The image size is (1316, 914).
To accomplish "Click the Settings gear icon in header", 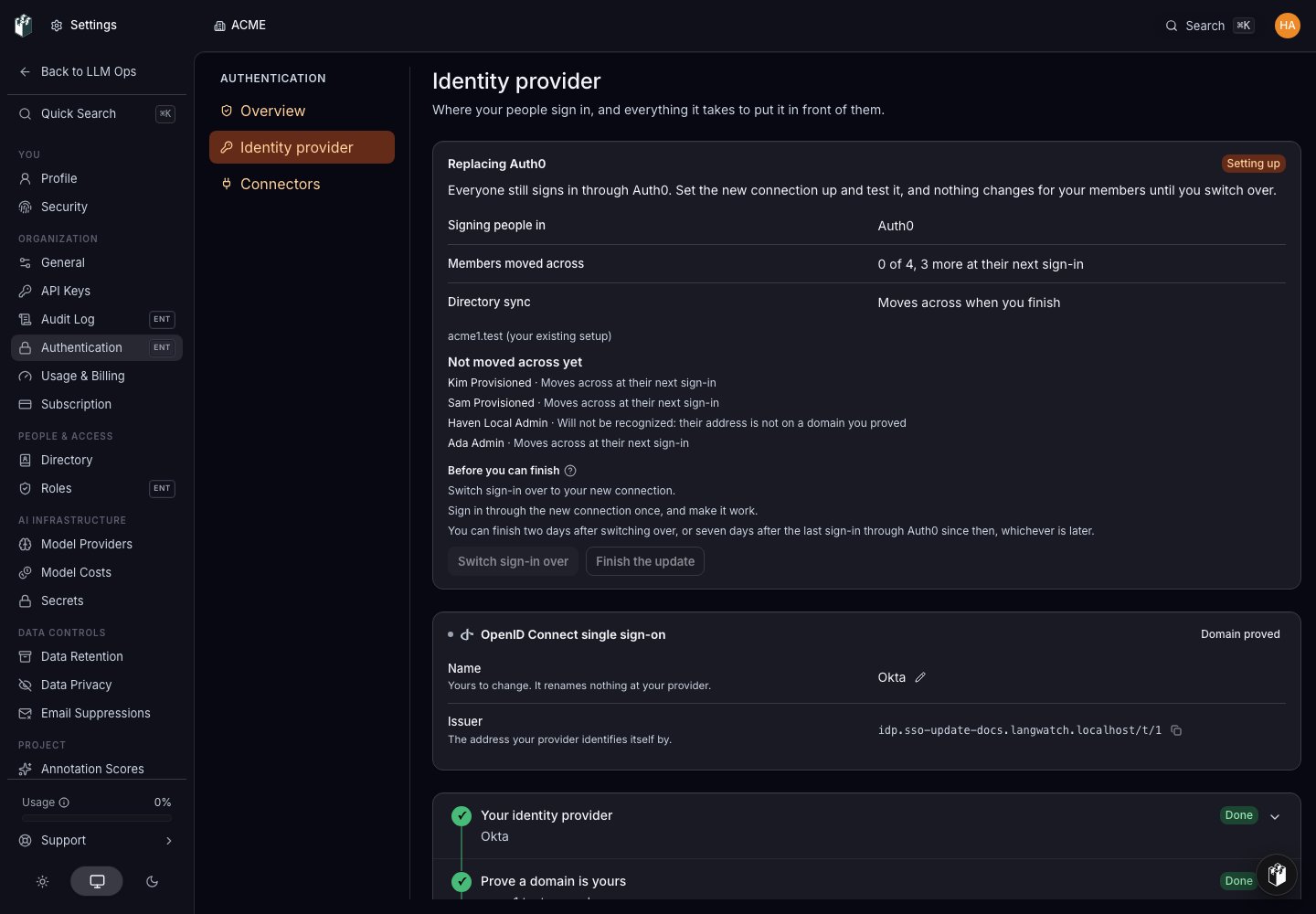I will point(57,26).
